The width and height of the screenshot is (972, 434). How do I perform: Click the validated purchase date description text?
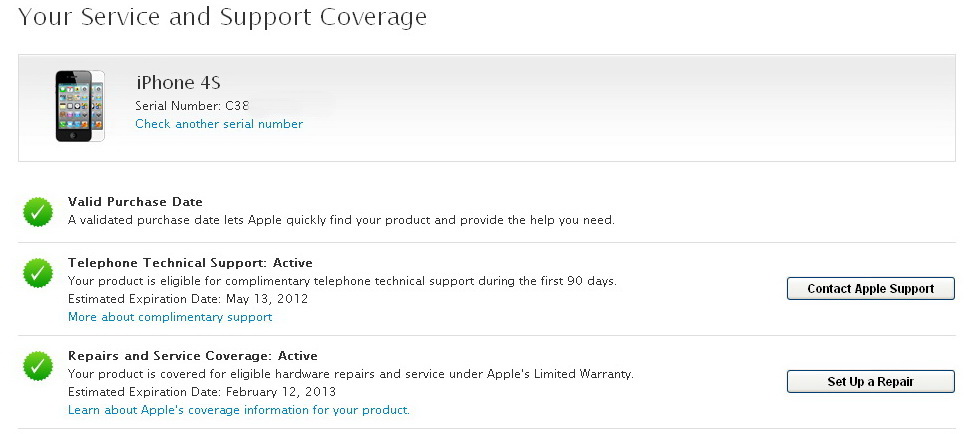click(x=341, y=219)
